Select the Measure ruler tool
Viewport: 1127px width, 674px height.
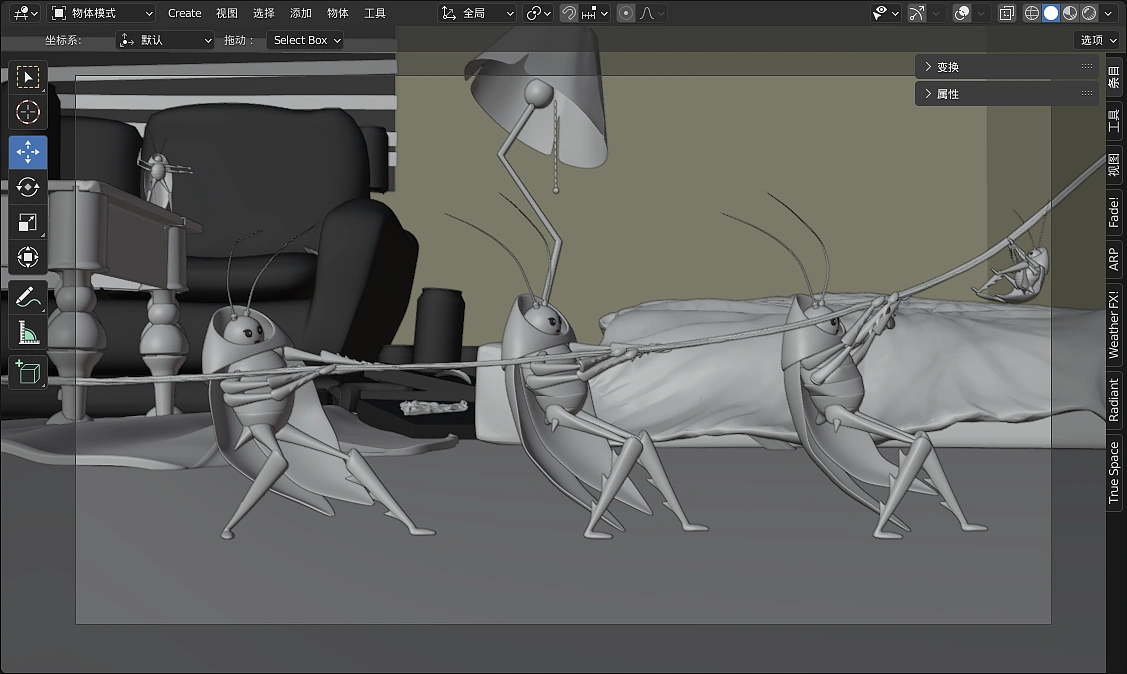(x=28, y=333)
